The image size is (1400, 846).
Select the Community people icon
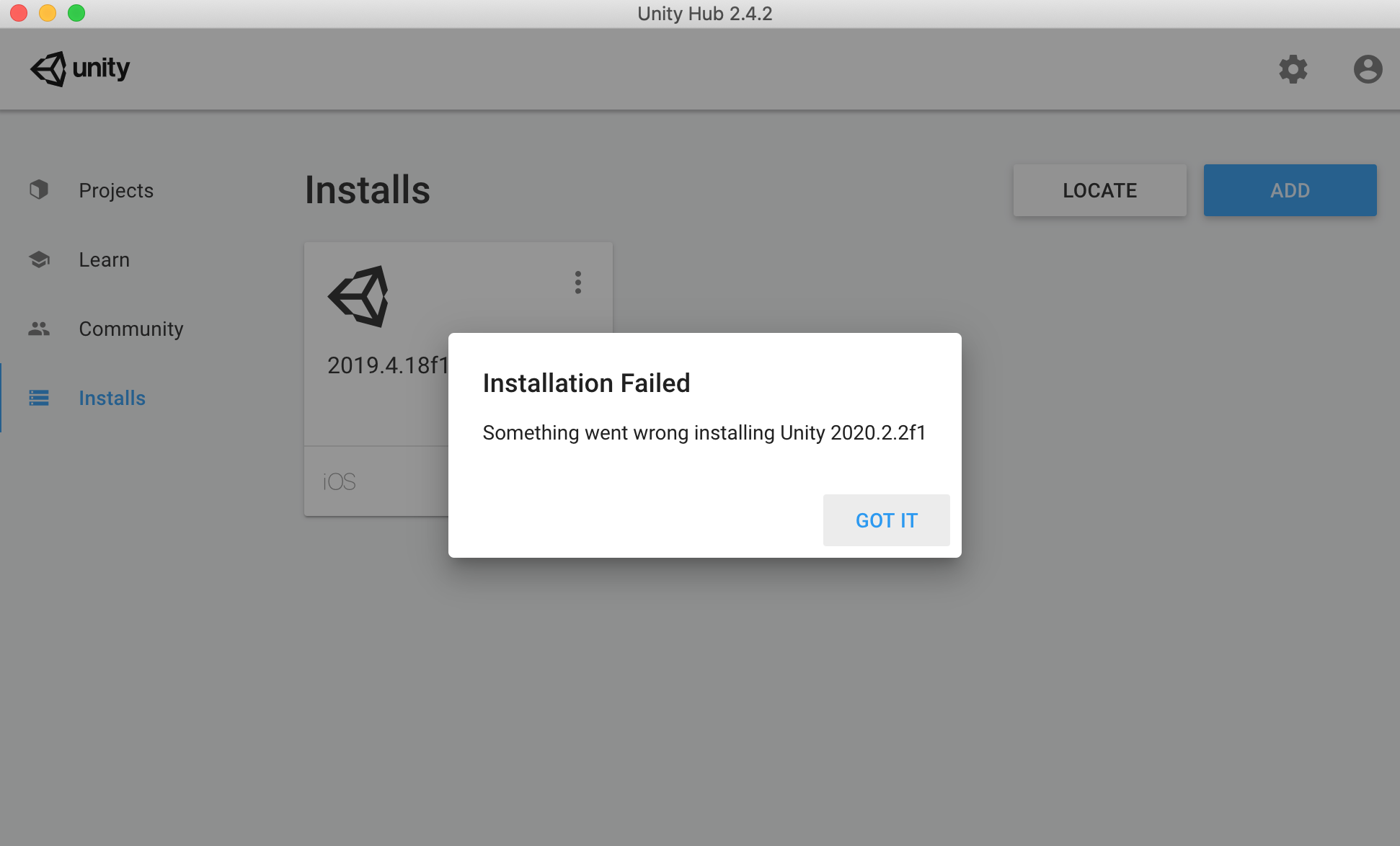click(38, 328)
